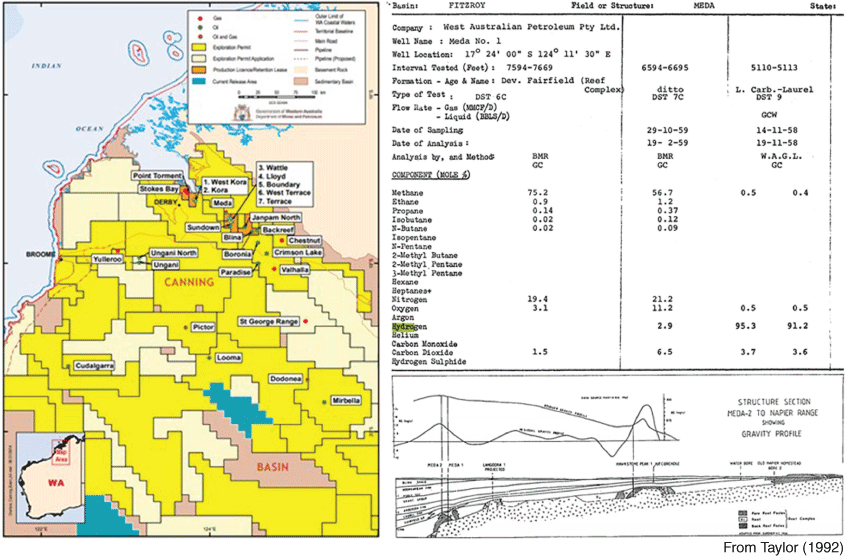This screenshot has width=846, height=556.
Task: Click the Crimson Lake label
Action: tap(297, 253)
